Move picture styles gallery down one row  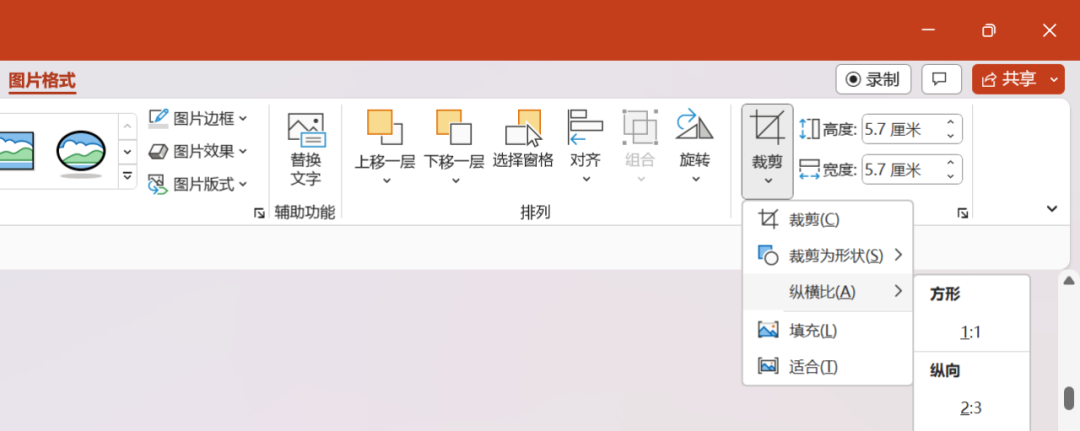(x=128, y=151)
